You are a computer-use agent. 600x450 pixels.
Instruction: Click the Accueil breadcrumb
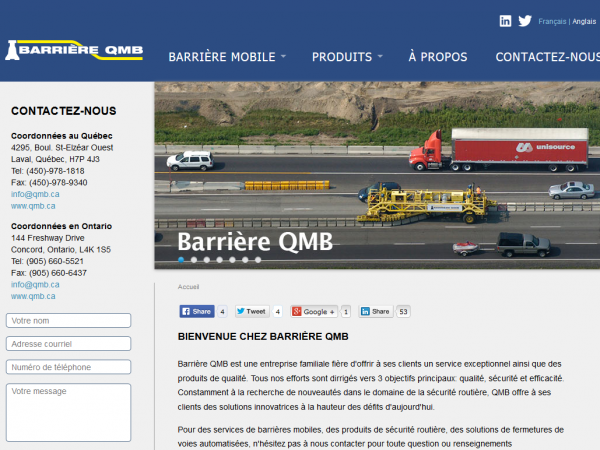(188, 287)
